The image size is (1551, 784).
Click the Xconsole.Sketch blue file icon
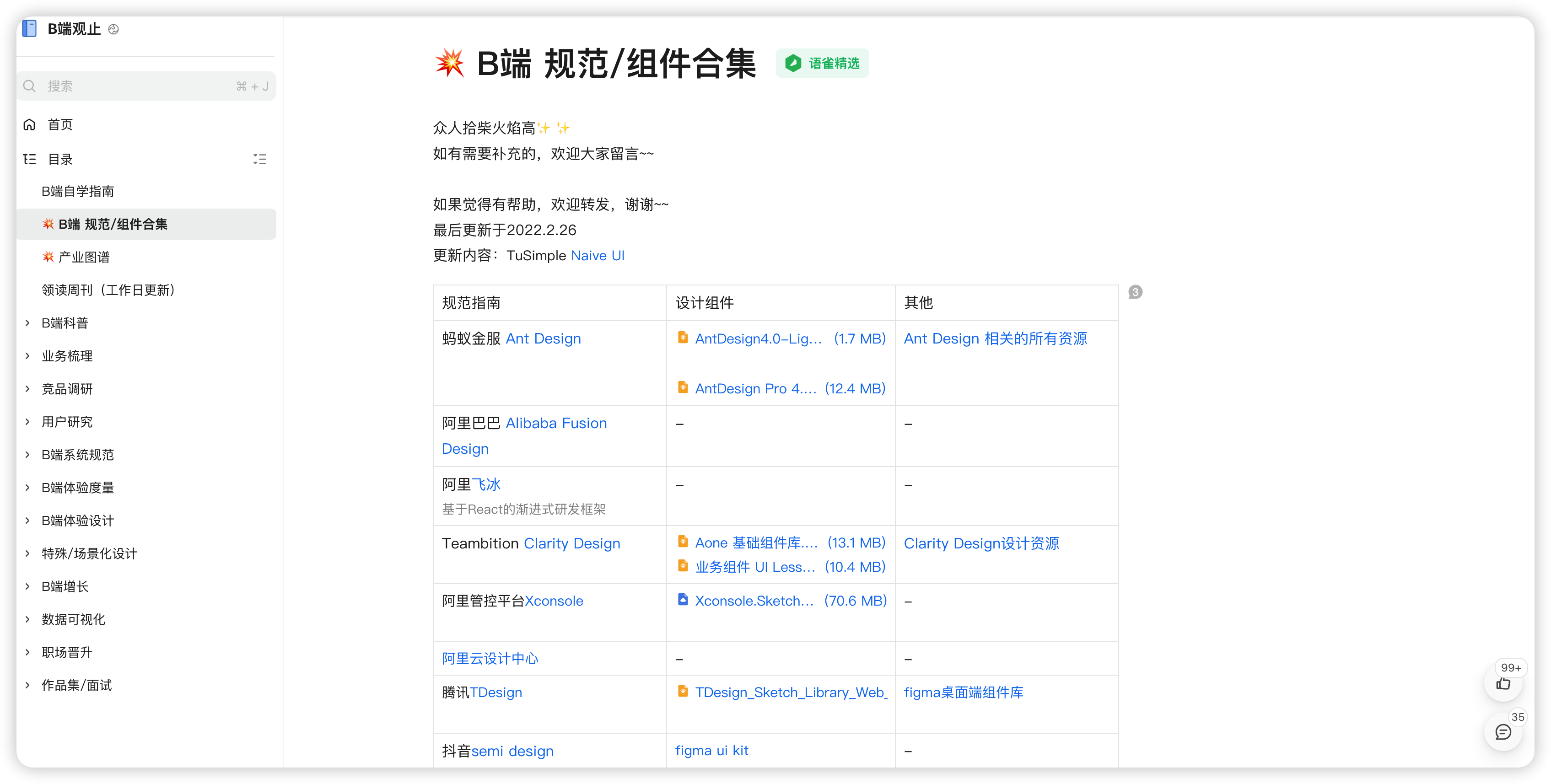(x=683, y=600)
